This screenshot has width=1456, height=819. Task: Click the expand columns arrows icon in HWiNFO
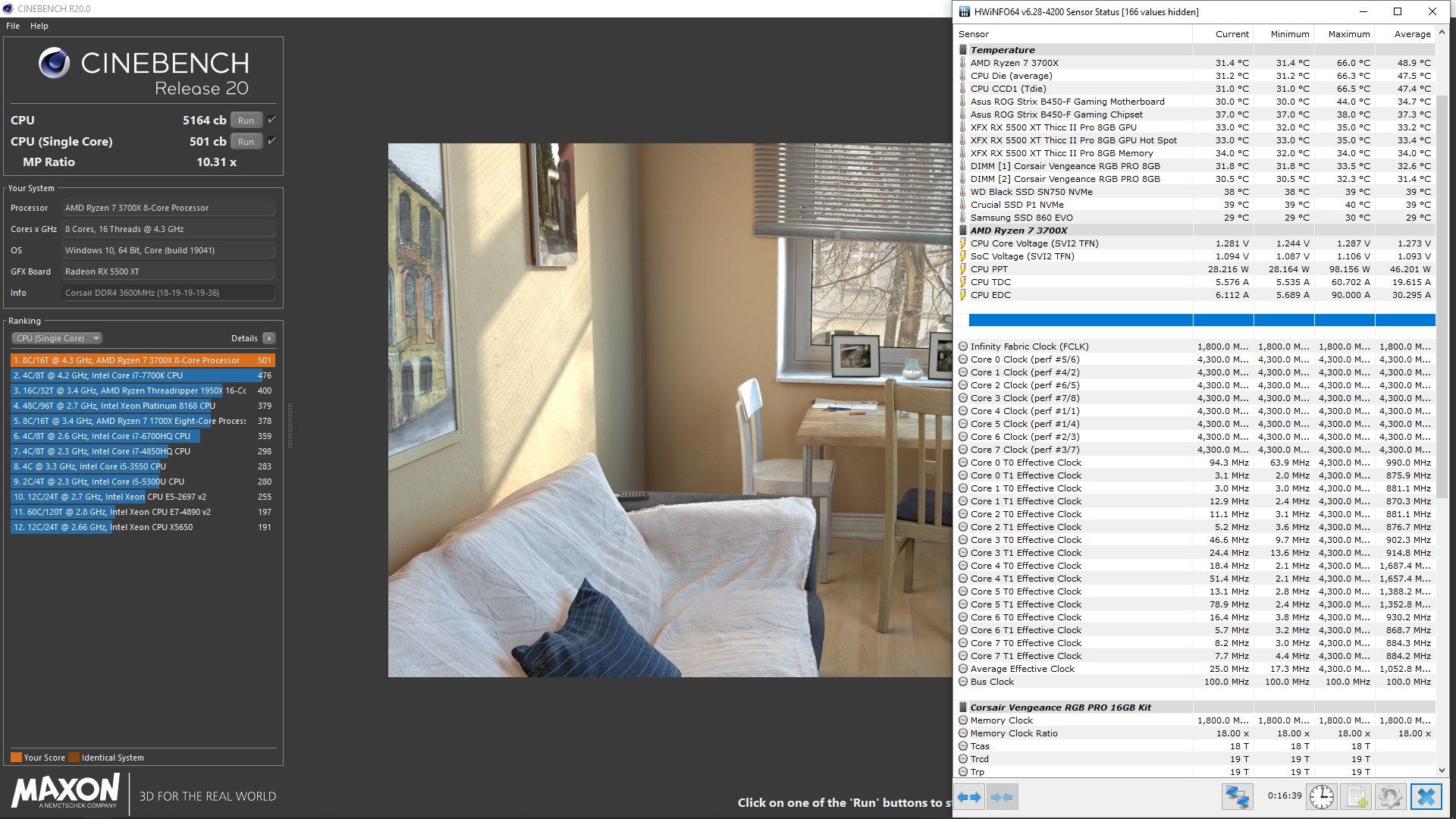pos(968,797)
